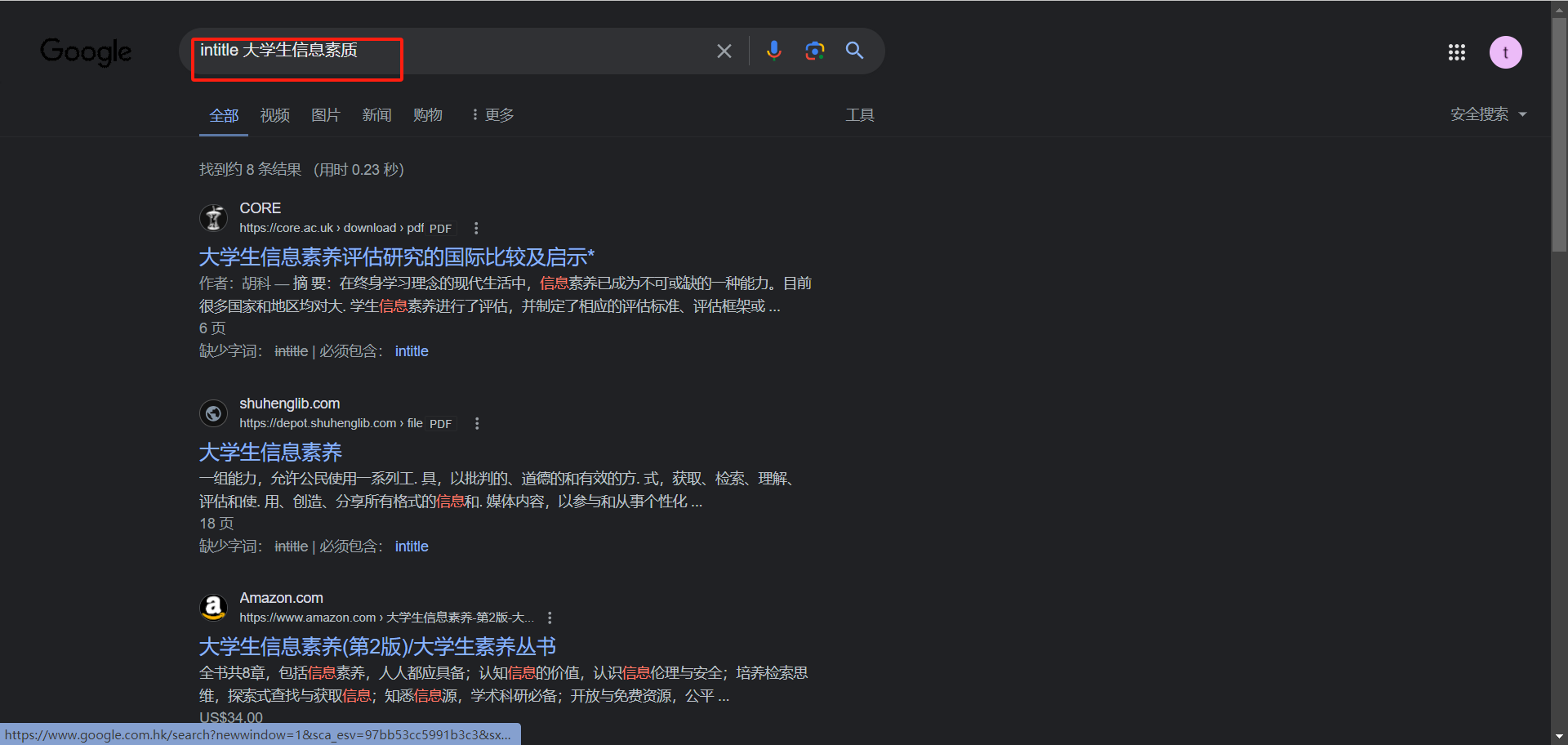The image size is (1568, 745).
Task: Click the CORE site favicon
Action: (x=213, y=218)
